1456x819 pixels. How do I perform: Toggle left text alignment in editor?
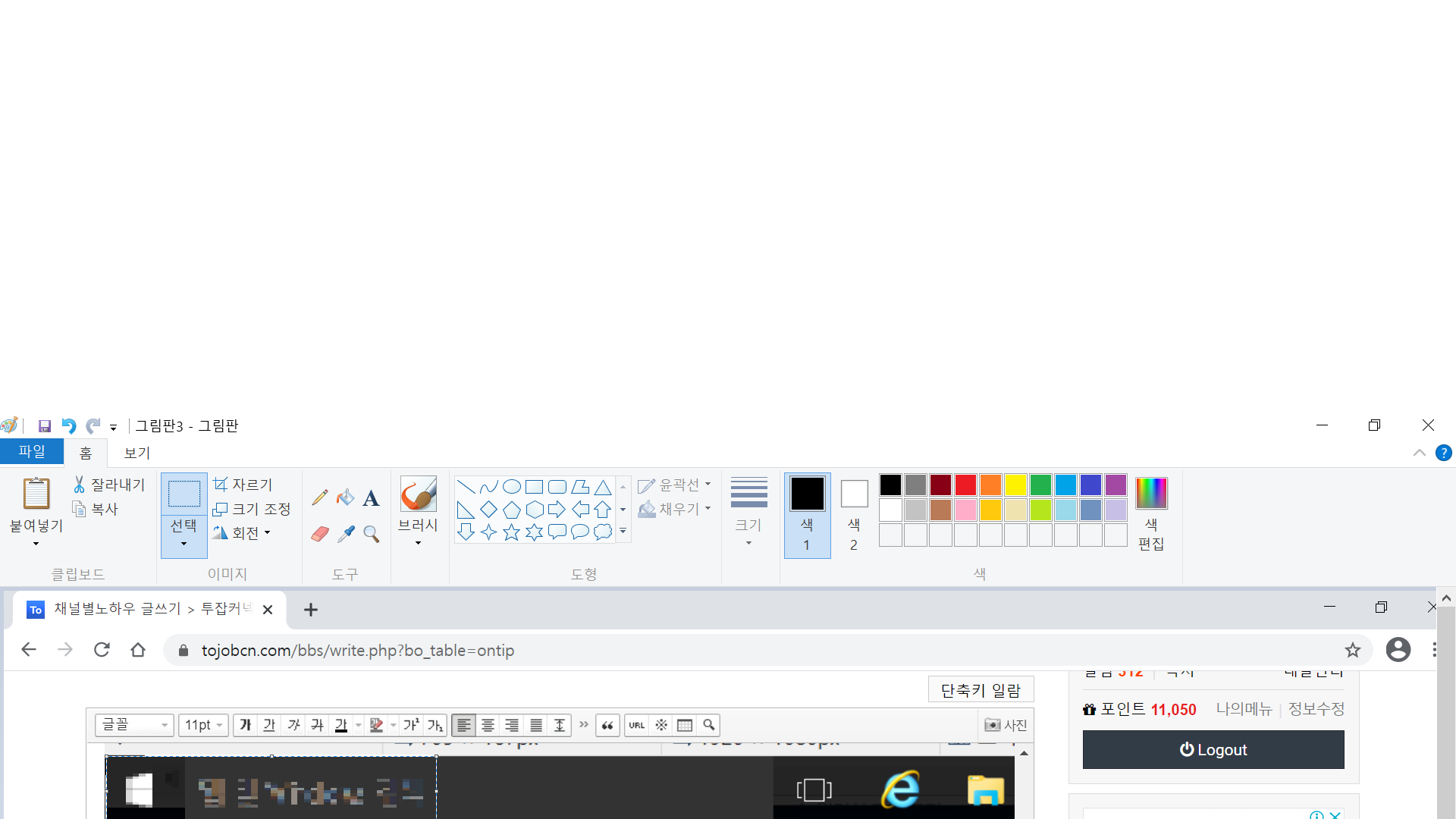pyautogui.click(x=464, y=725)
